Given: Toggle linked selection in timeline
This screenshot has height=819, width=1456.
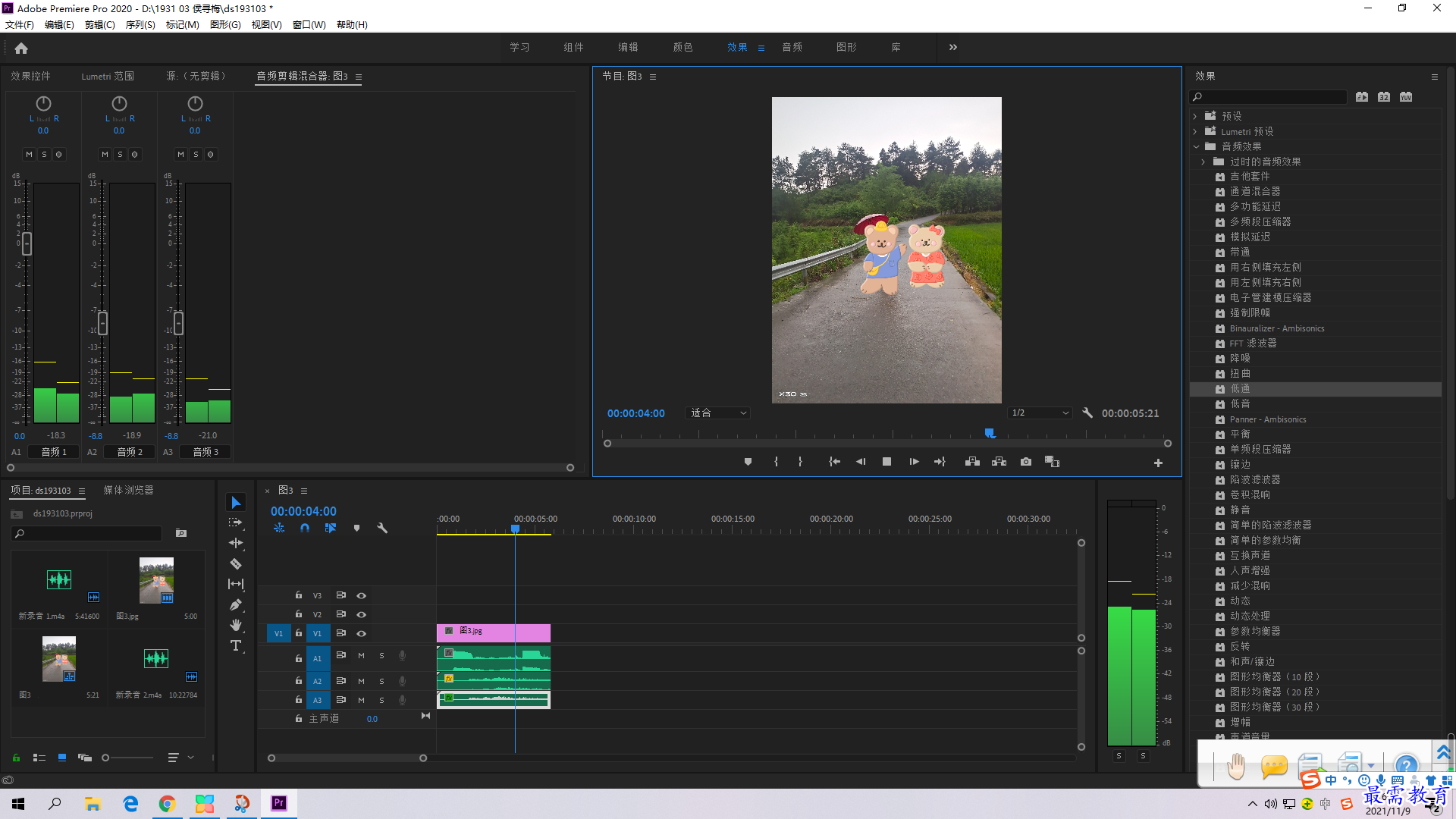Looking at the screenshot, I should pos(331,528).
